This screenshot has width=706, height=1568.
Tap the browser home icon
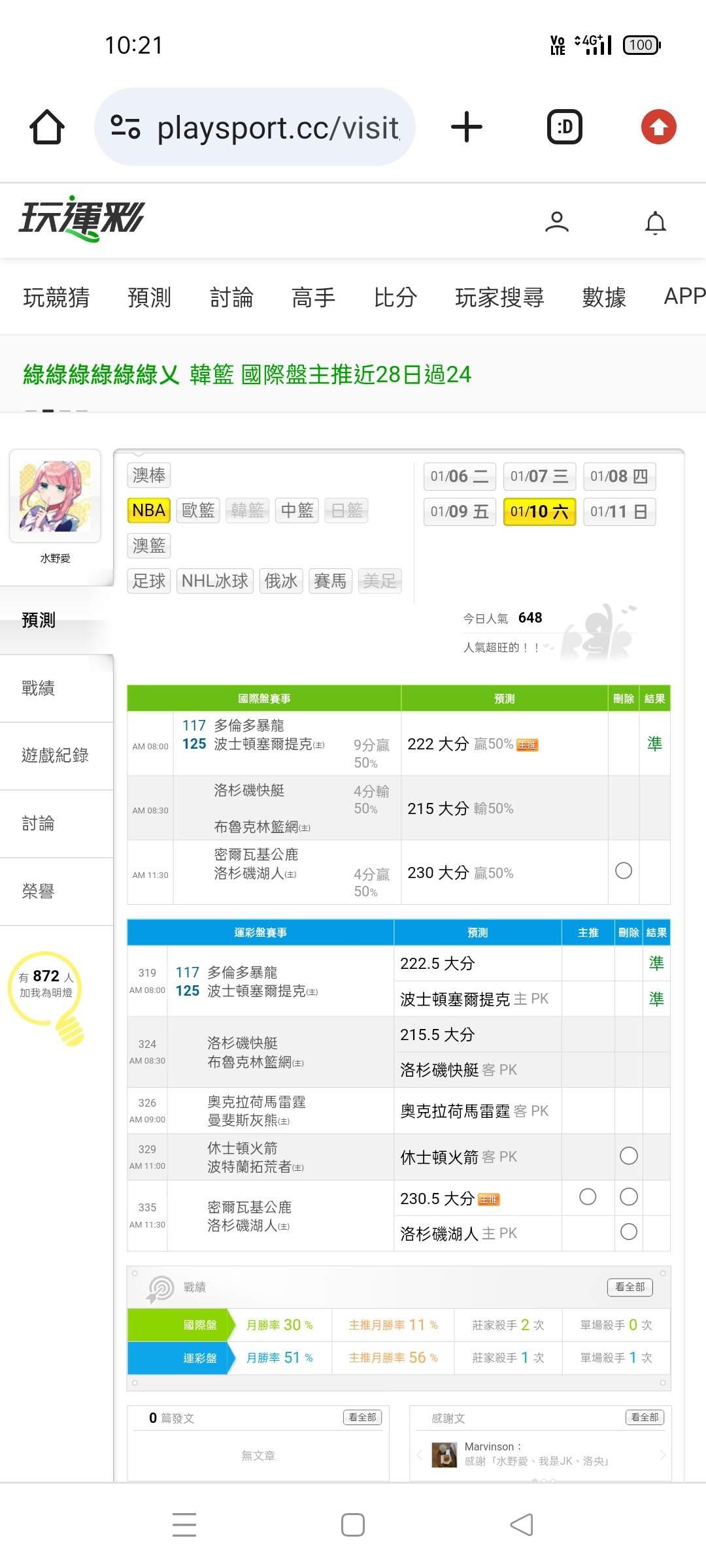pos(47,127)
